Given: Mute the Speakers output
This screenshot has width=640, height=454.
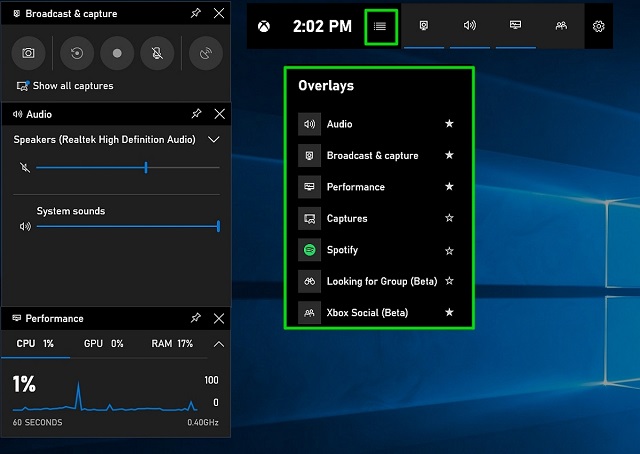Looking at the screenshot, I should click(25, 167).
